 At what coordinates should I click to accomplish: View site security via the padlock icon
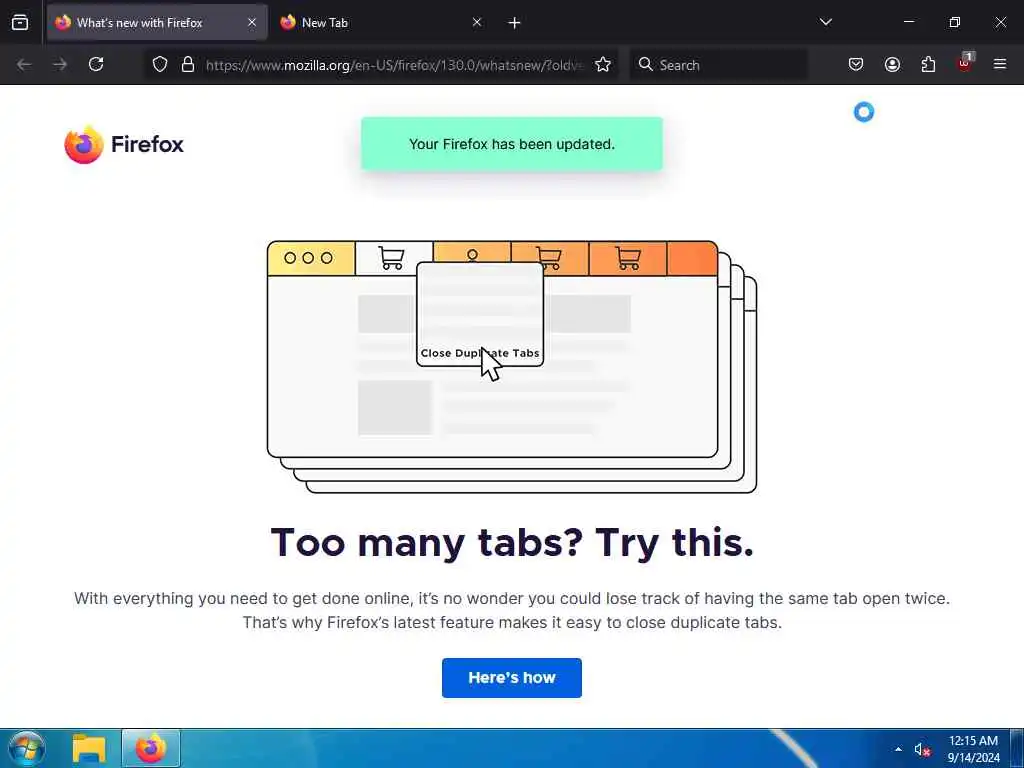point(188,65)
